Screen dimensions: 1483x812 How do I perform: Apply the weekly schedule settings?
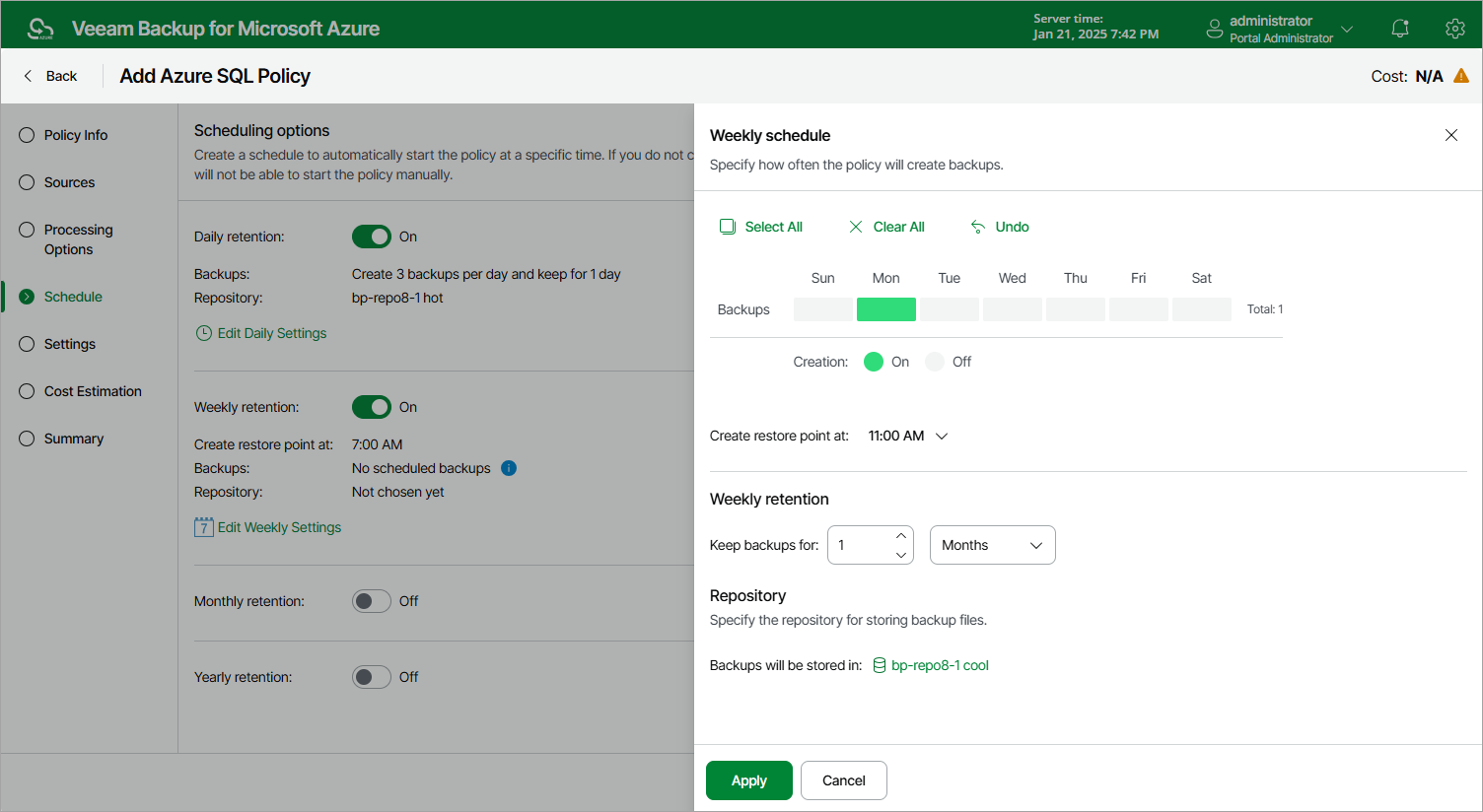[749, 780]
